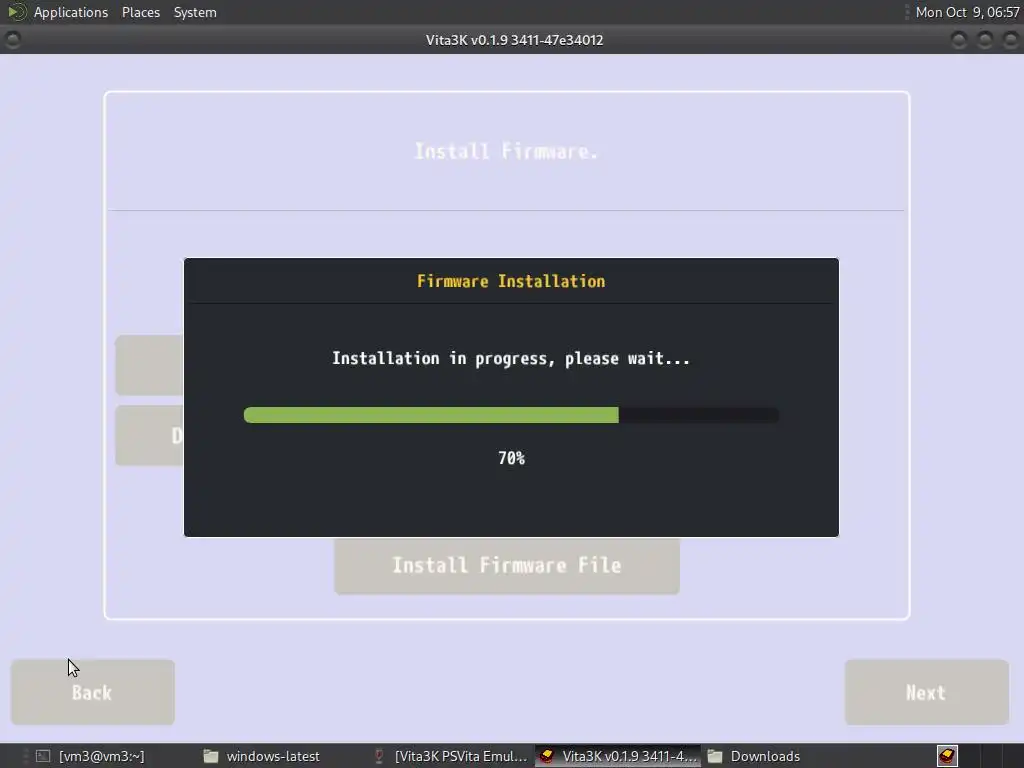Click the firmware installation progress bar
The width and height of the screenshot is (1024, 768).
(x=511, y=415)
